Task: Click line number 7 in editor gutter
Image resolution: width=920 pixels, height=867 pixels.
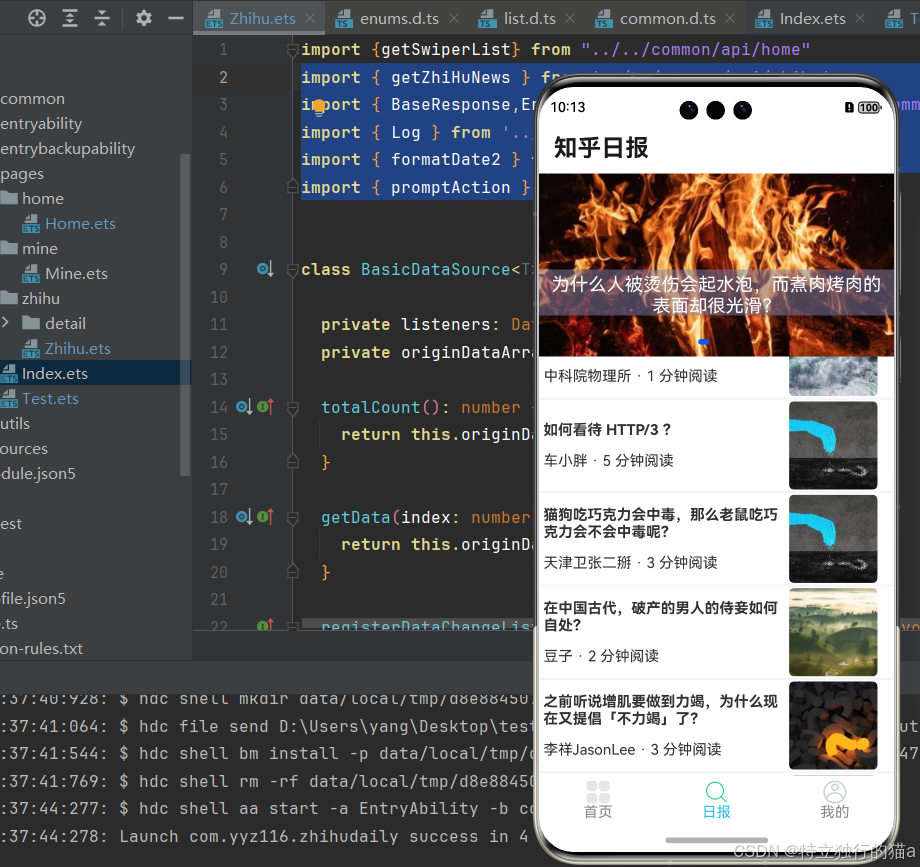Action: pos(223,215)
